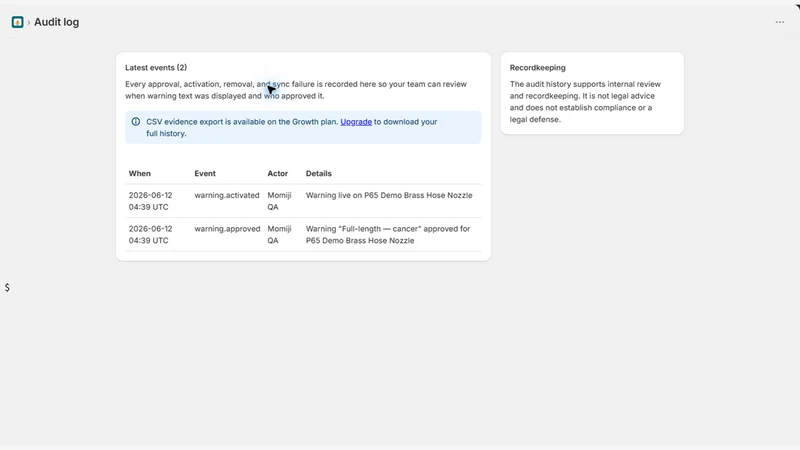This screenshot has height=450, width=800.
Task: Click the Details column header
Action: 318,173
